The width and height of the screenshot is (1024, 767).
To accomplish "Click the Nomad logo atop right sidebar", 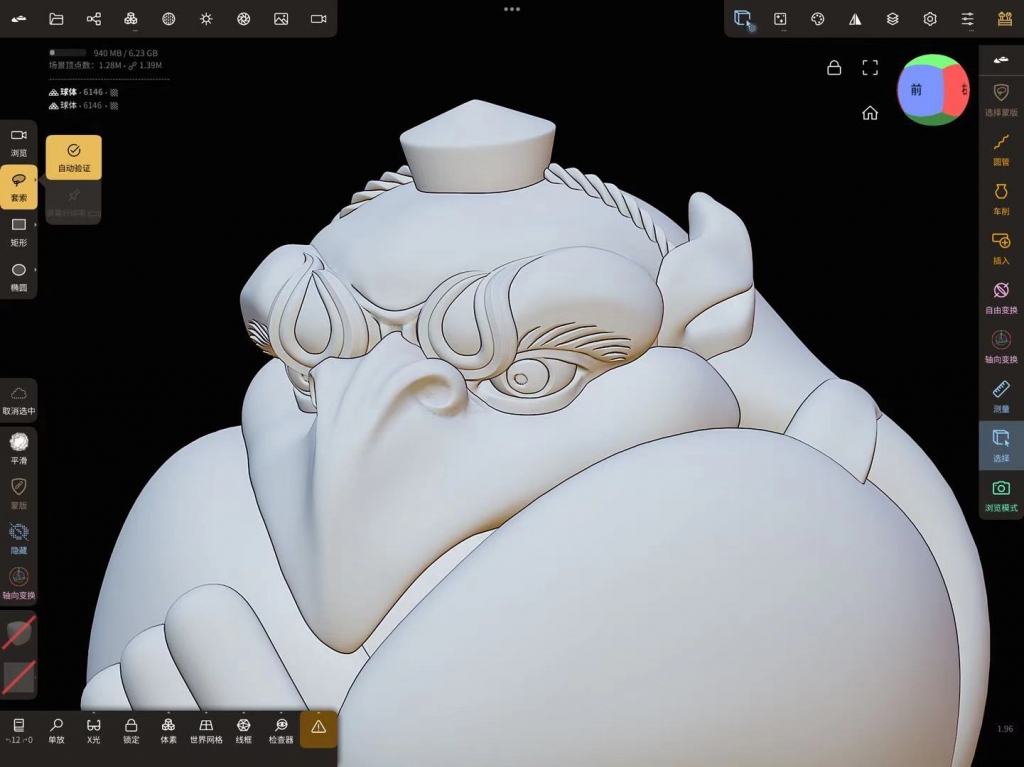I will 1001,60.
